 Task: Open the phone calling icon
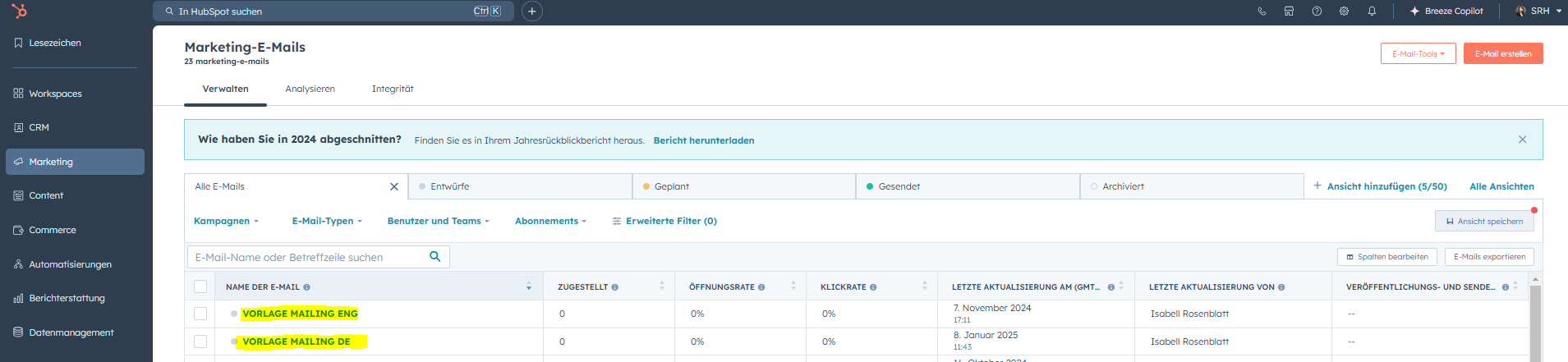click(1262, 11)
